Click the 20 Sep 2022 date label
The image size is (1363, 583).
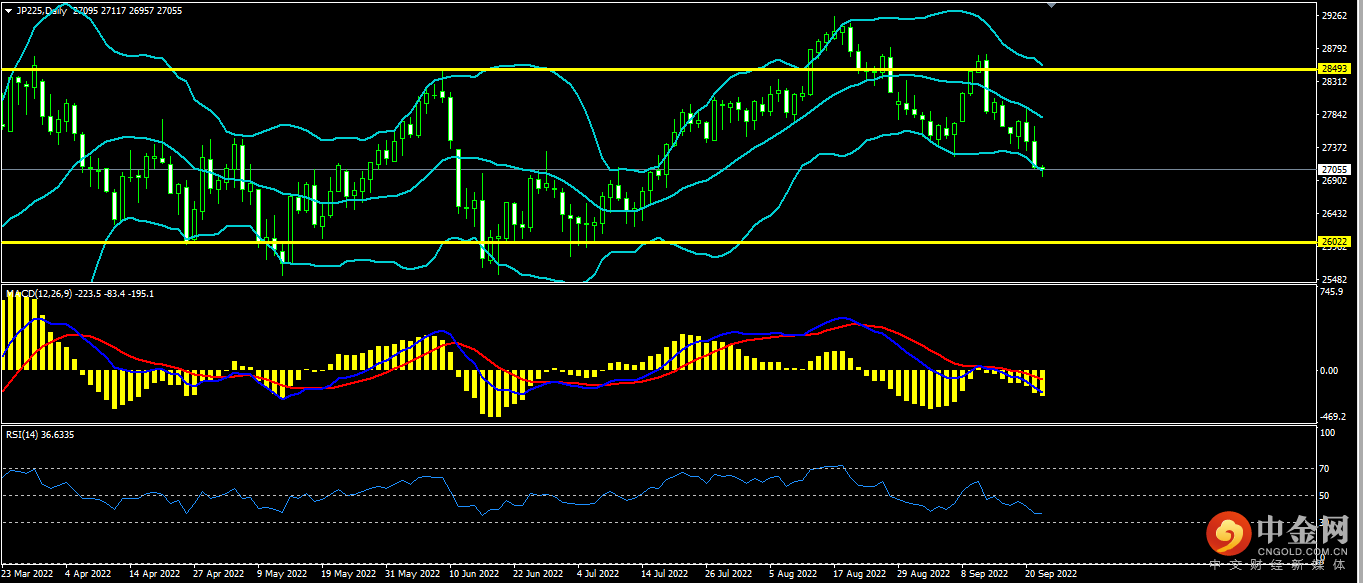coord(1050,575)
